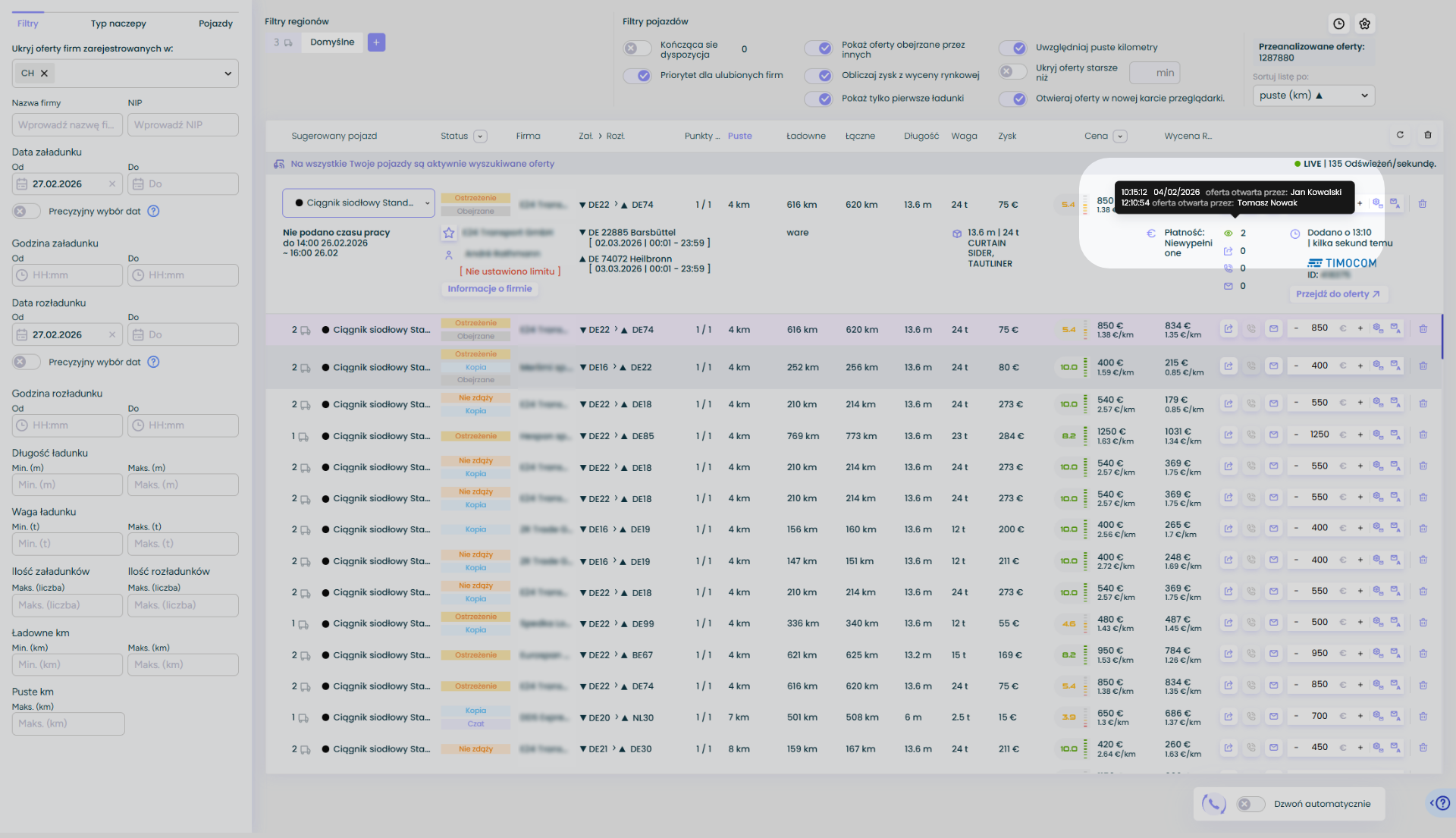Expand the Status column dropdown

[480, 137]
